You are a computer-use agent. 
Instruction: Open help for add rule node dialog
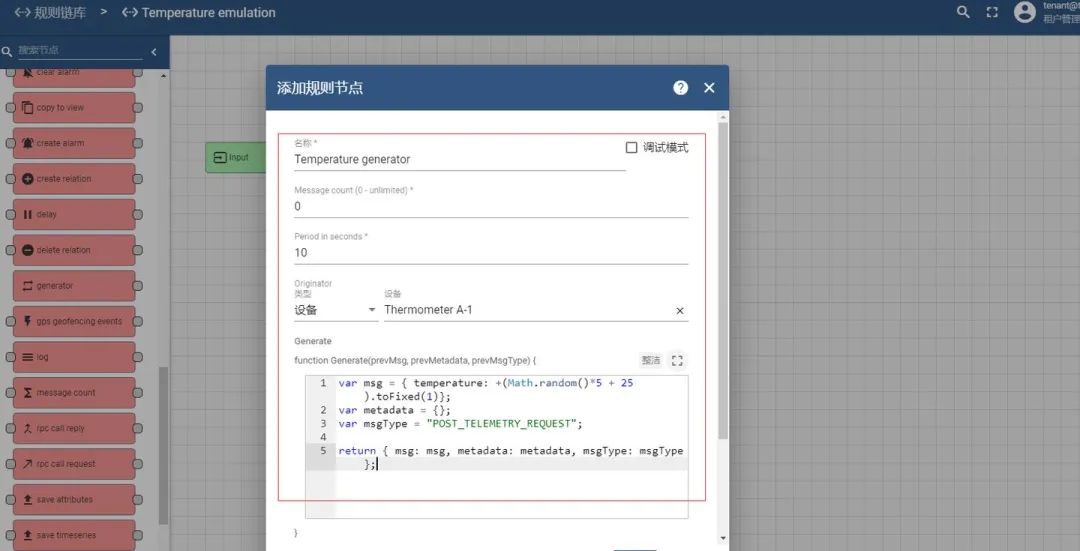681,87
